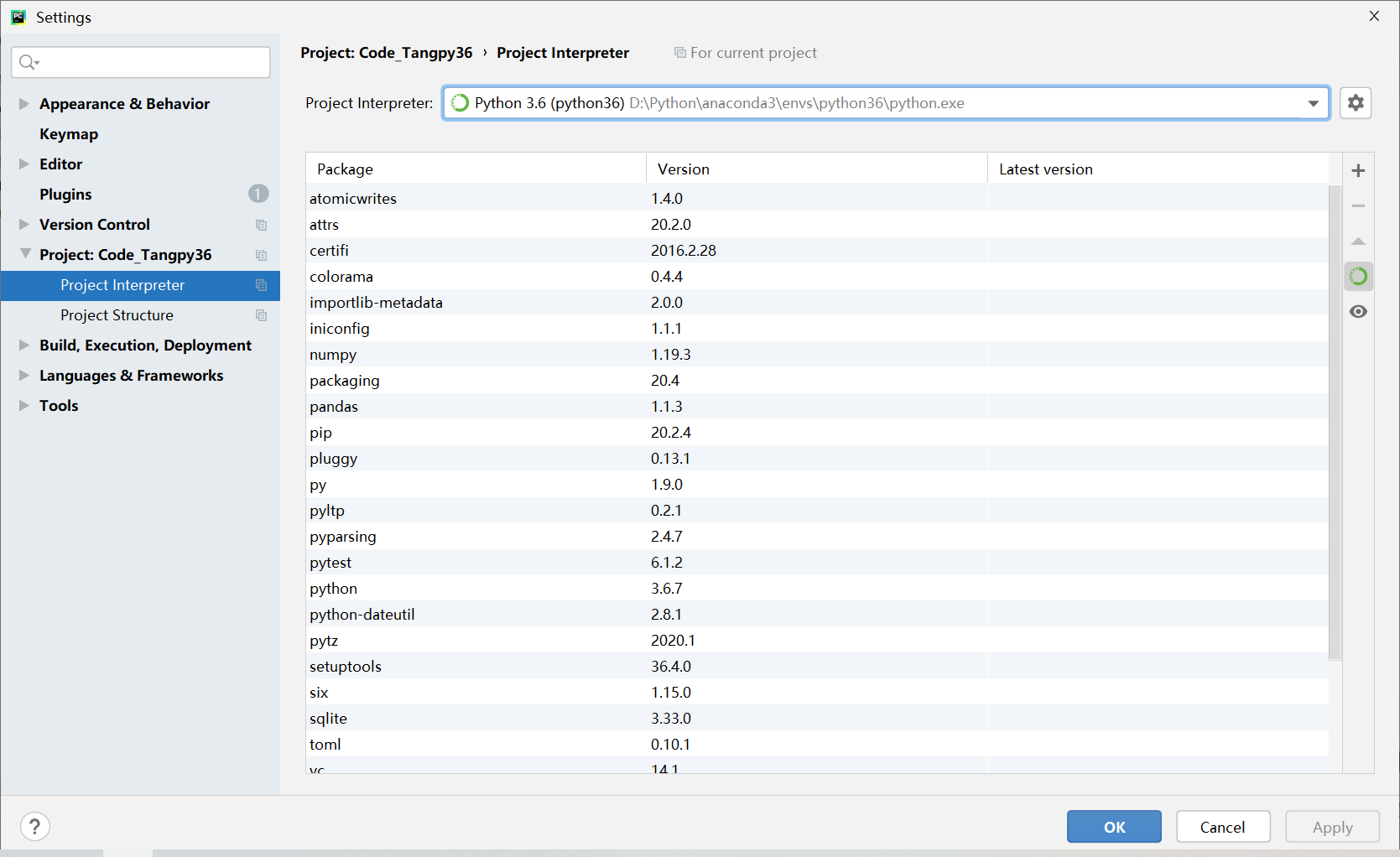Click the Package column header
This screenshot has height=857, width=1400.
pos(476,169)
